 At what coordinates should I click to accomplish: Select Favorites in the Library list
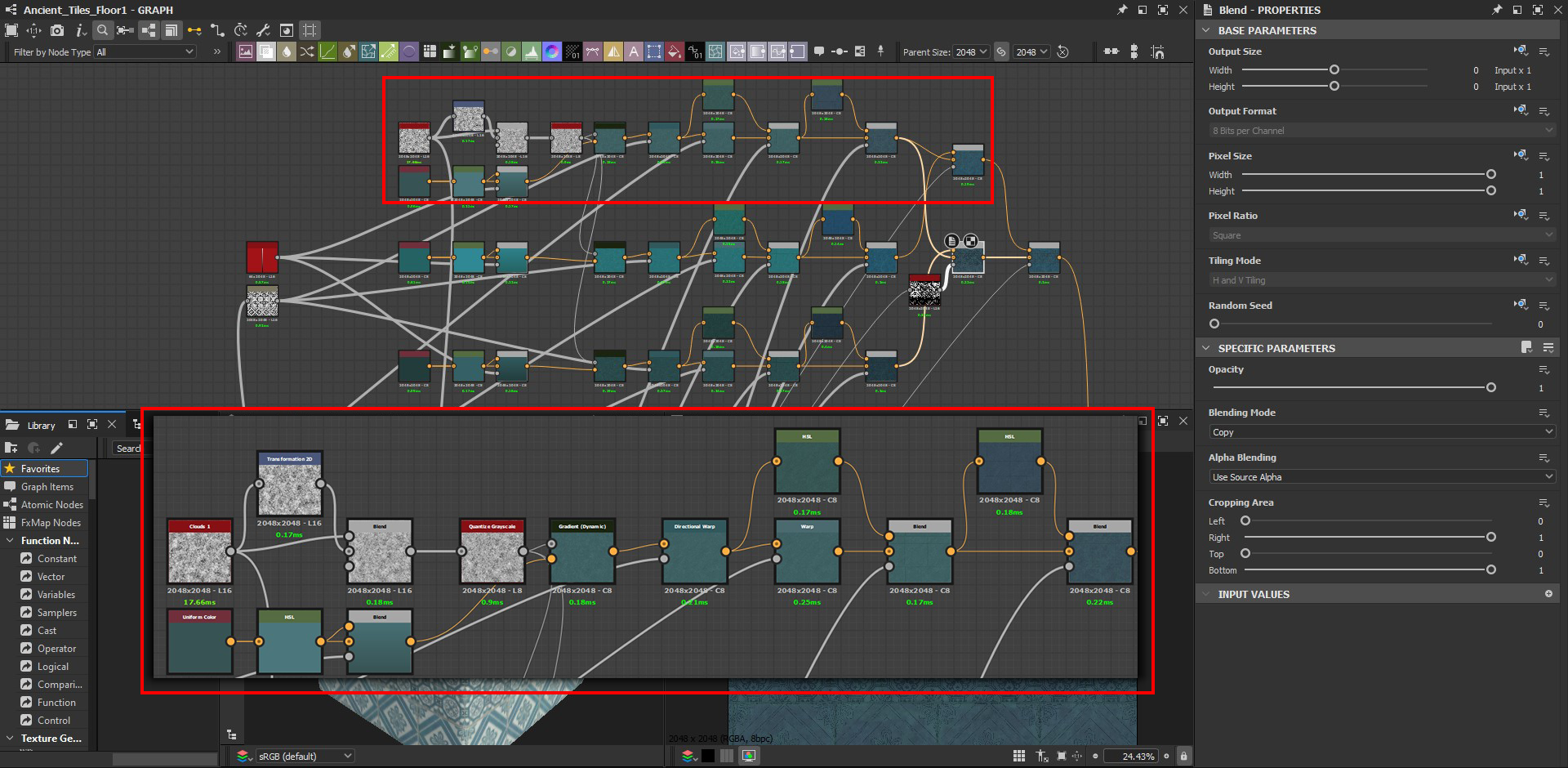click(40, 469)
